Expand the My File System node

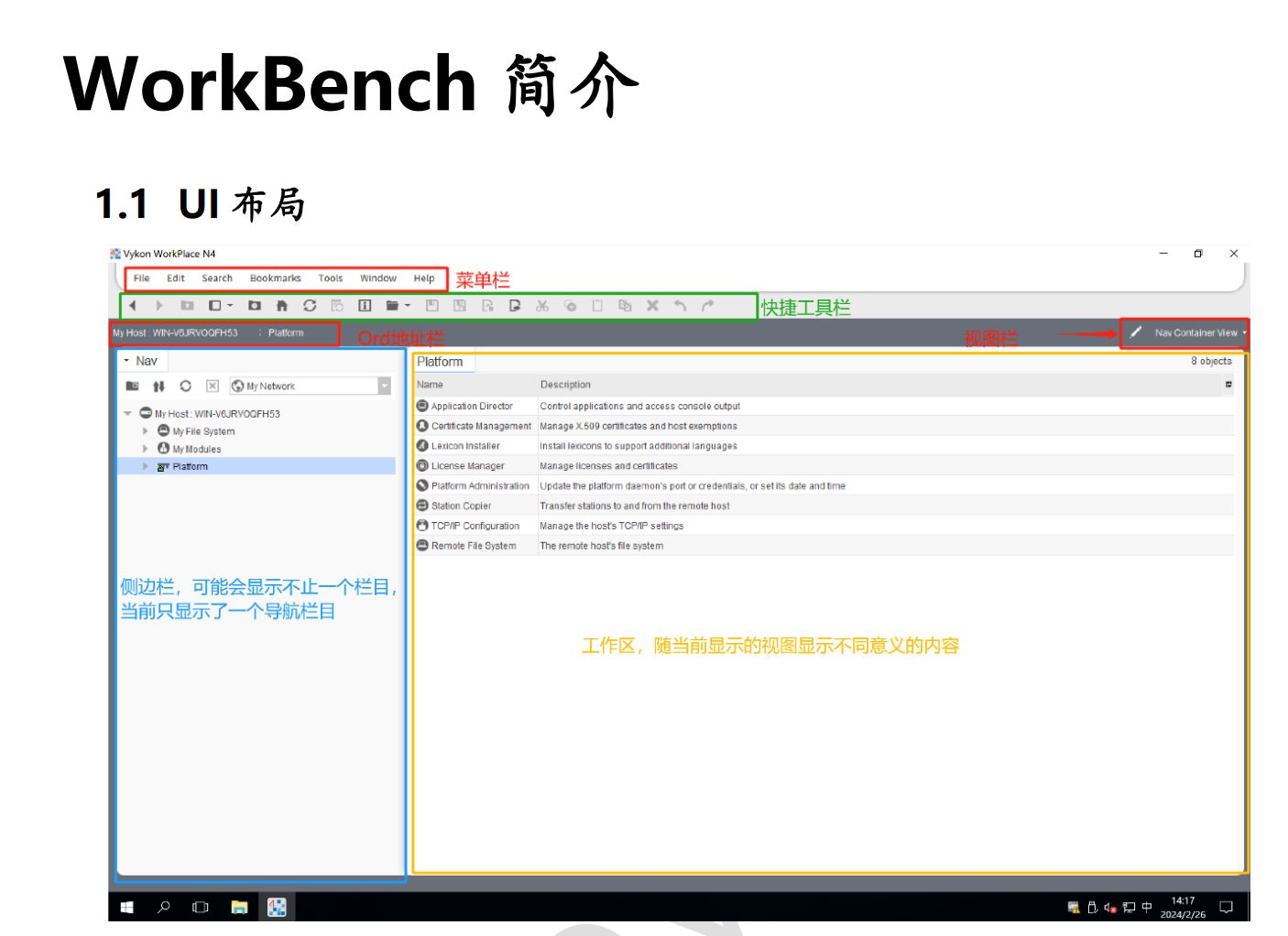[145, 431]
